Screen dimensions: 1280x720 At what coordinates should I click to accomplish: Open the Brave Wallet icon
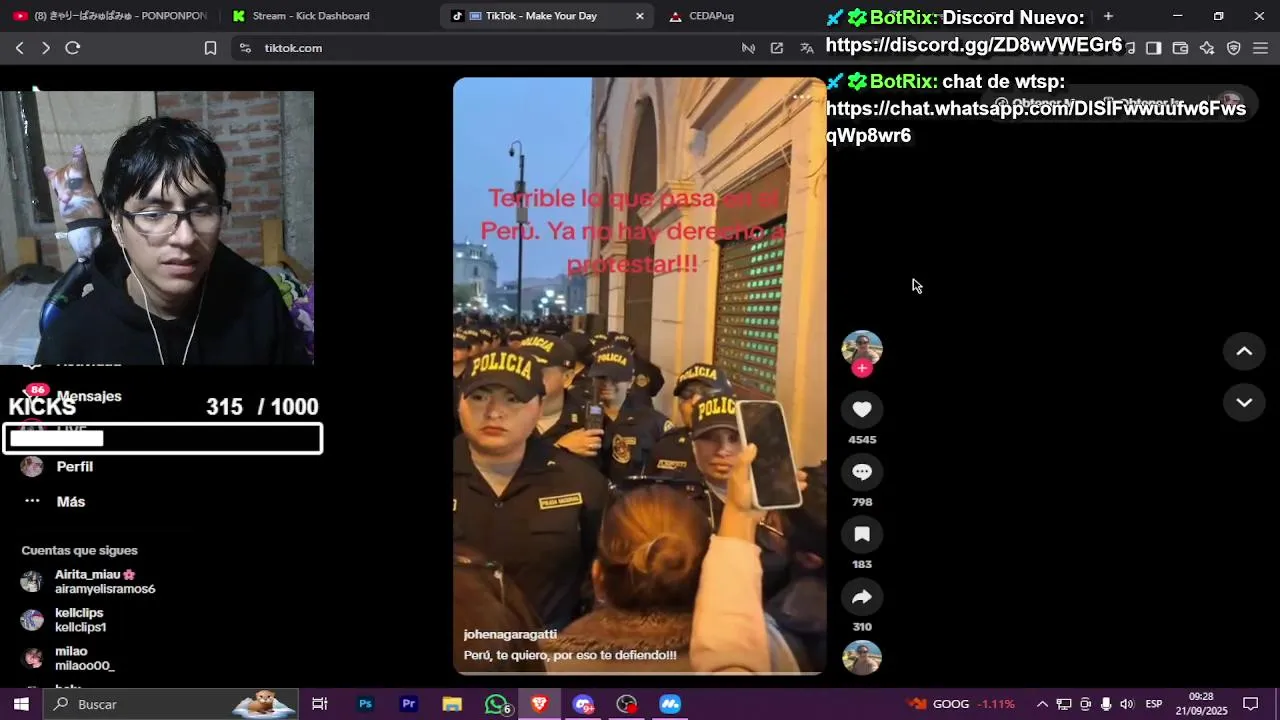point(1180,48)
